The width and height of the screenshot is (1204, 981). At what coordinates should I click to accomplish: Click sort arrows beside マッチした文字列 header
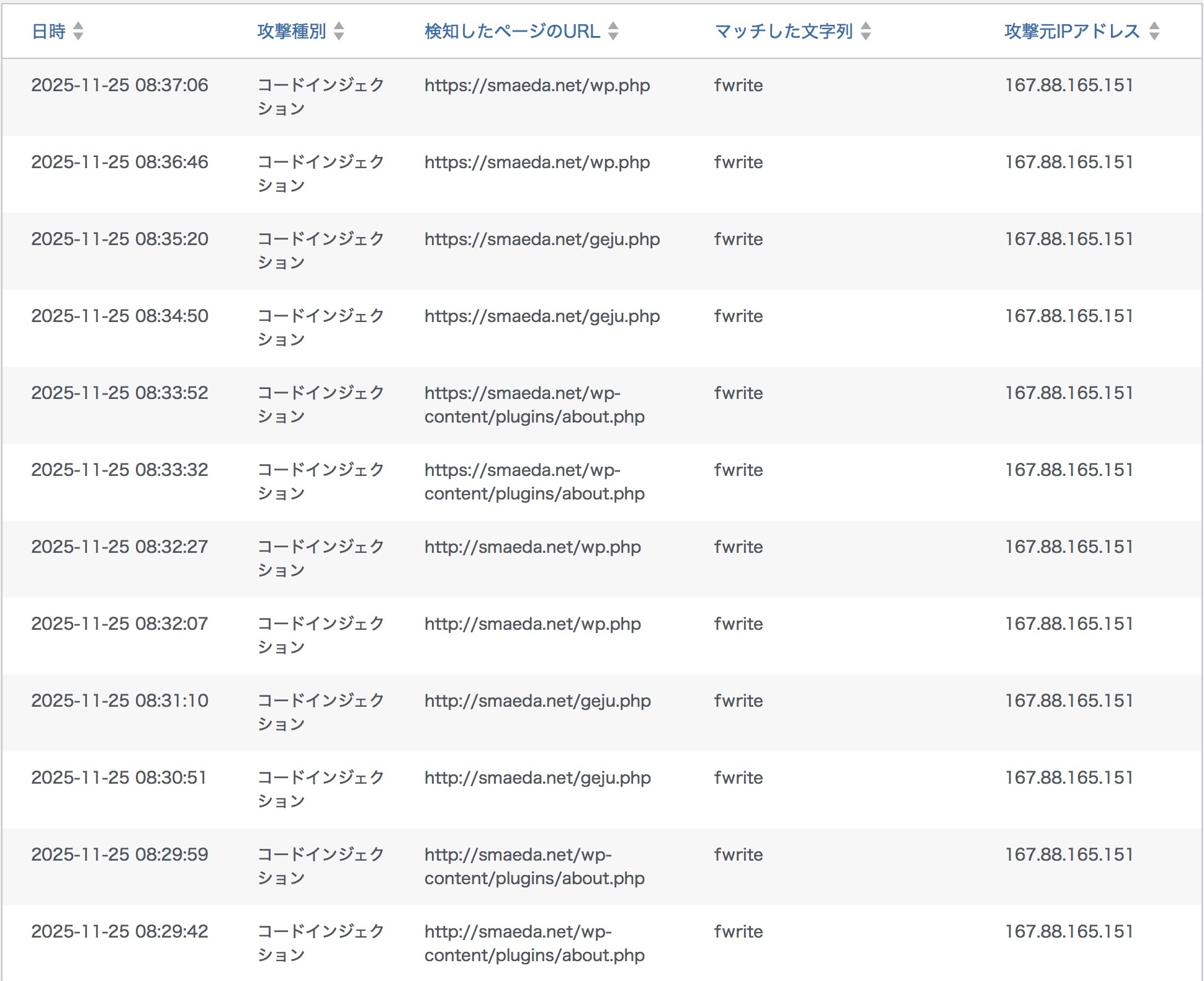(x=866, y=31)
